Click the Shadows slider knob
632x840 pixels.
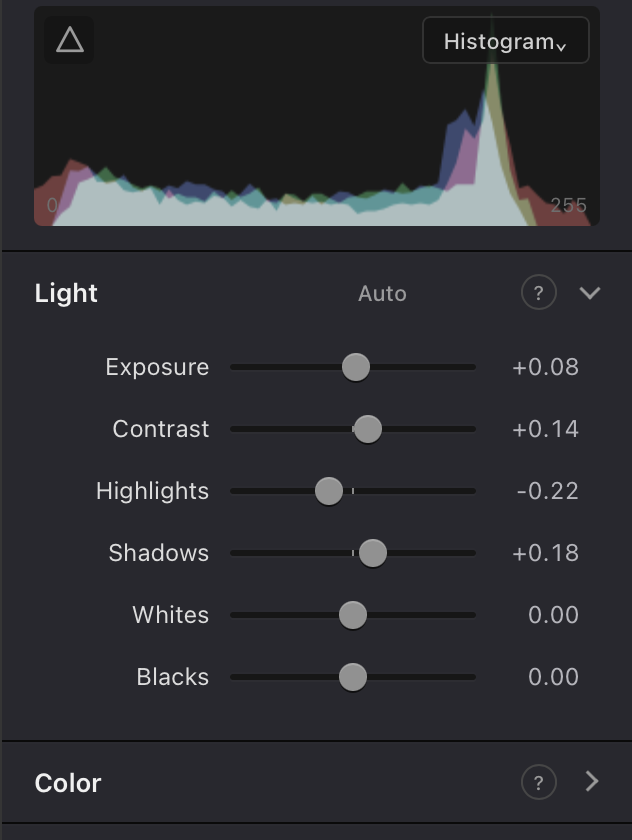(x=372, y=553)
